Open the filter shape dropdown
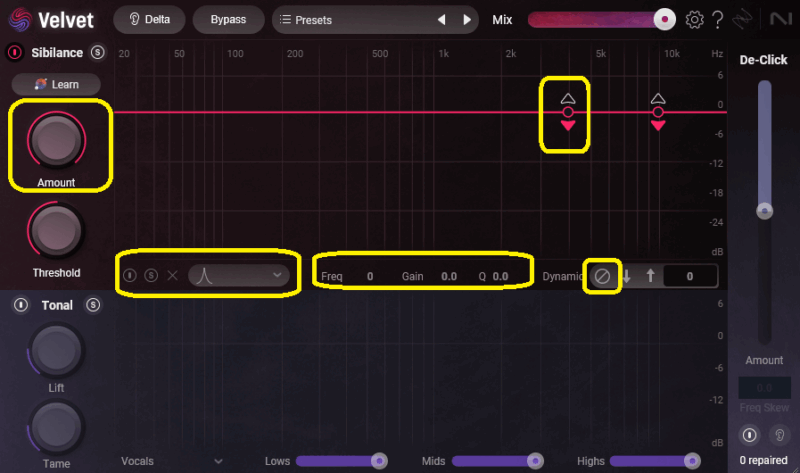Image resolution: width=800 pixels, height=473 pixels. [x=240, y=275]
